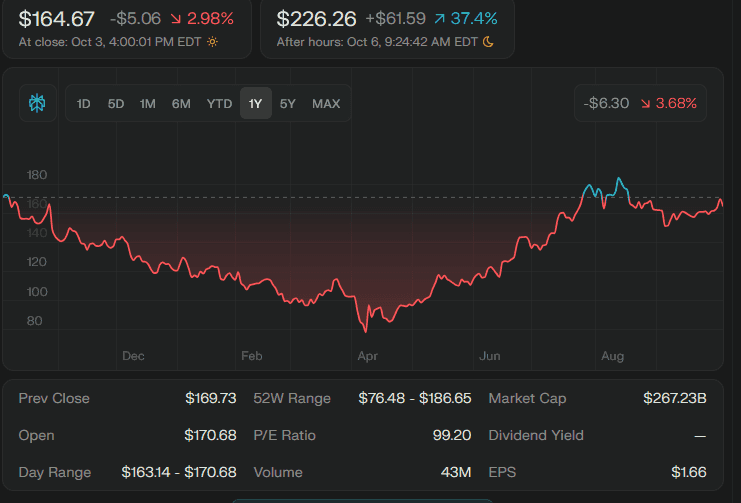Click the $164.67 closing price

point(57,19)
